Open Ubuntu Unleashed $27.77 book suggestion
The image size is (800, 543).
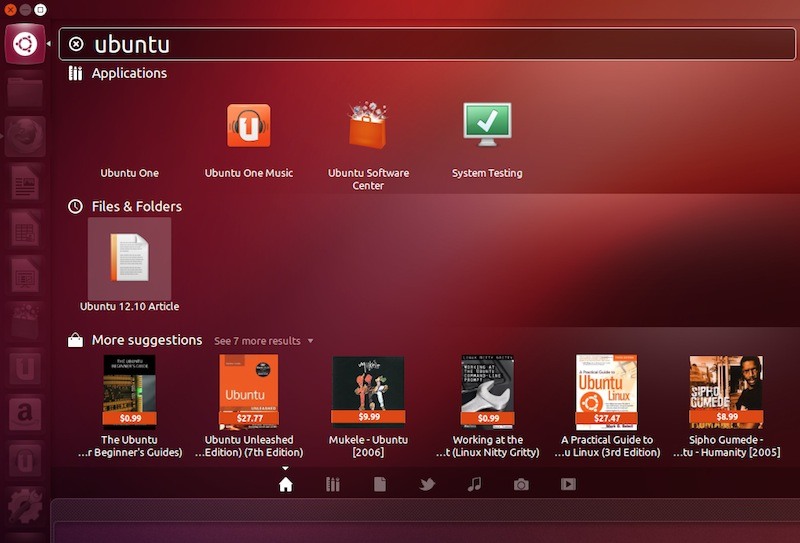(248, 392)
